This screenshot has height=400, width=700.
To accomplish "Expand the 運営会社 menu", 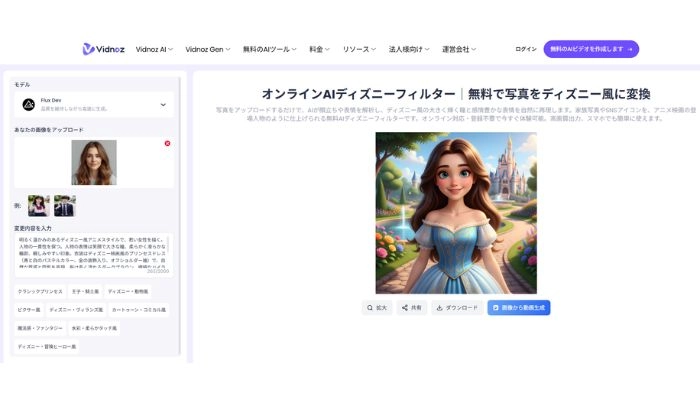I will click(x=459, y=49).
